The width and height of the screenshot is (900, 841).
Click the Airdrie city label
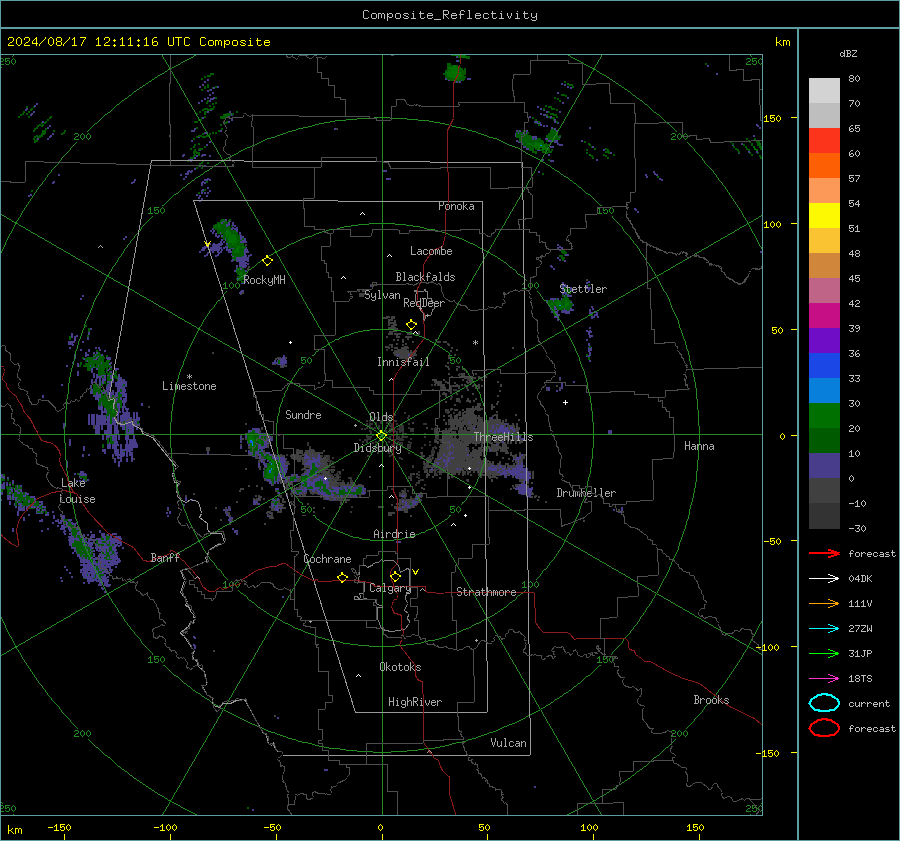(394, 534)
